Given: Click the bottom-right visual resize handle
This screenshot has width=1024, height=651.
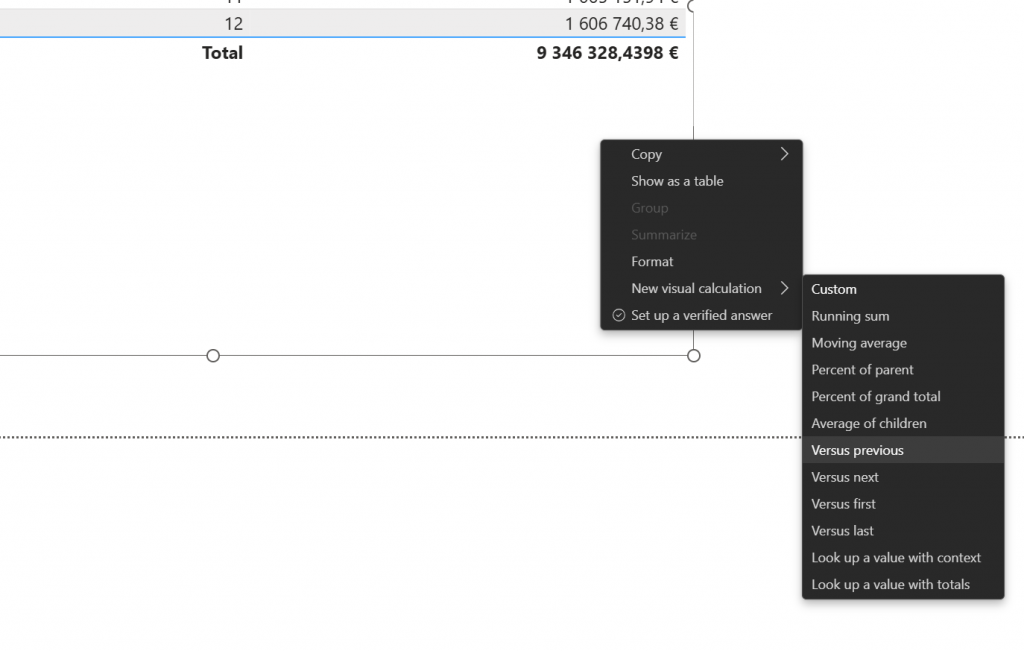Looking at the screenshot, I should 694,356.
